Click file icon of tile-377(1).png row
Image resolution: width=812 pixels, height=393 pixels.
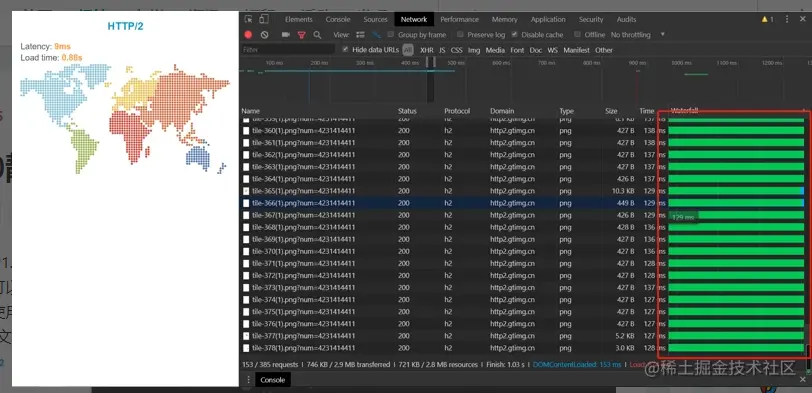(246, 336)
